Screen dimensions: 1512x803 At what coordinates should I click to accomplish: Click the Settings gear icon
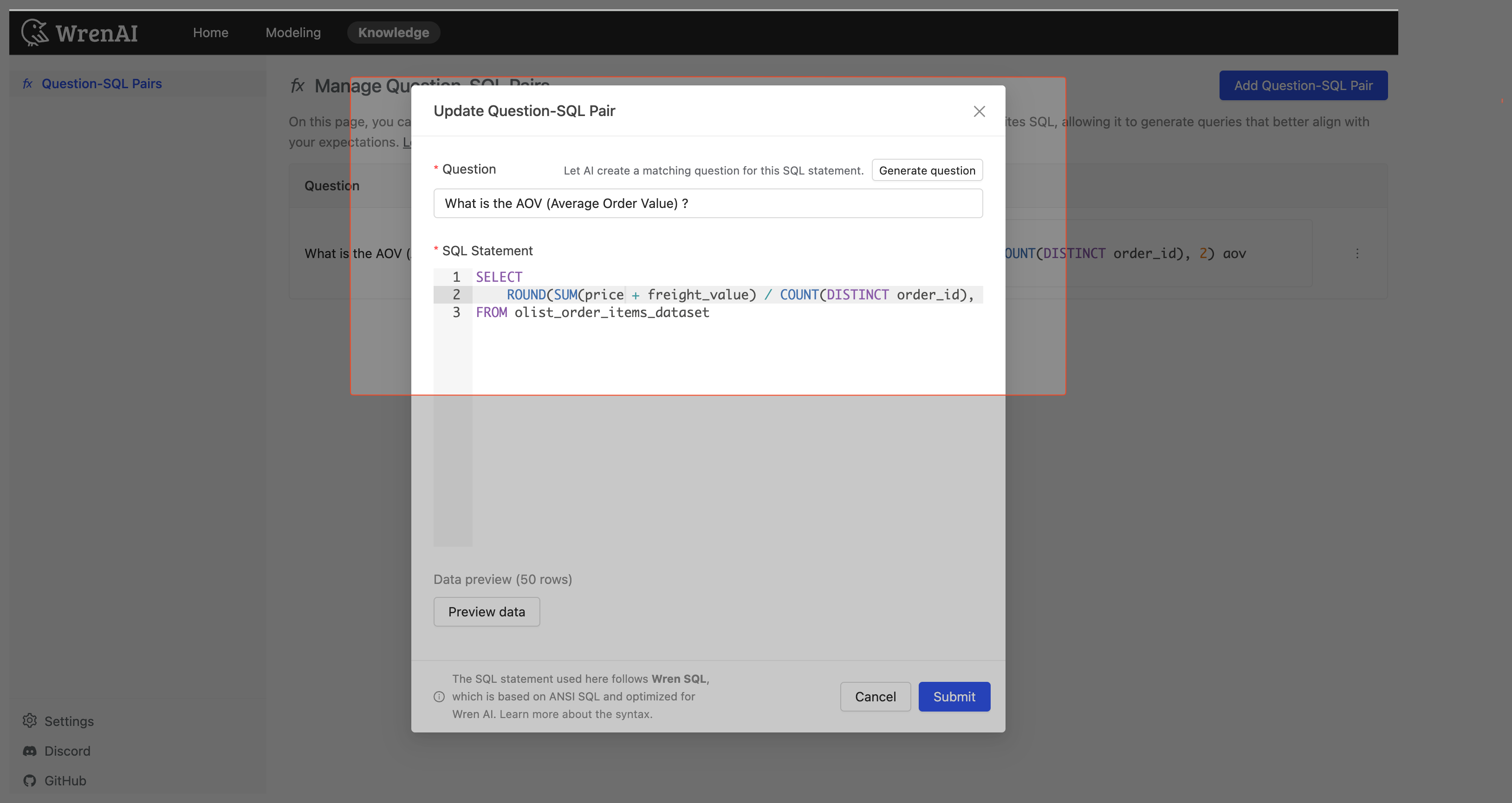29,721
